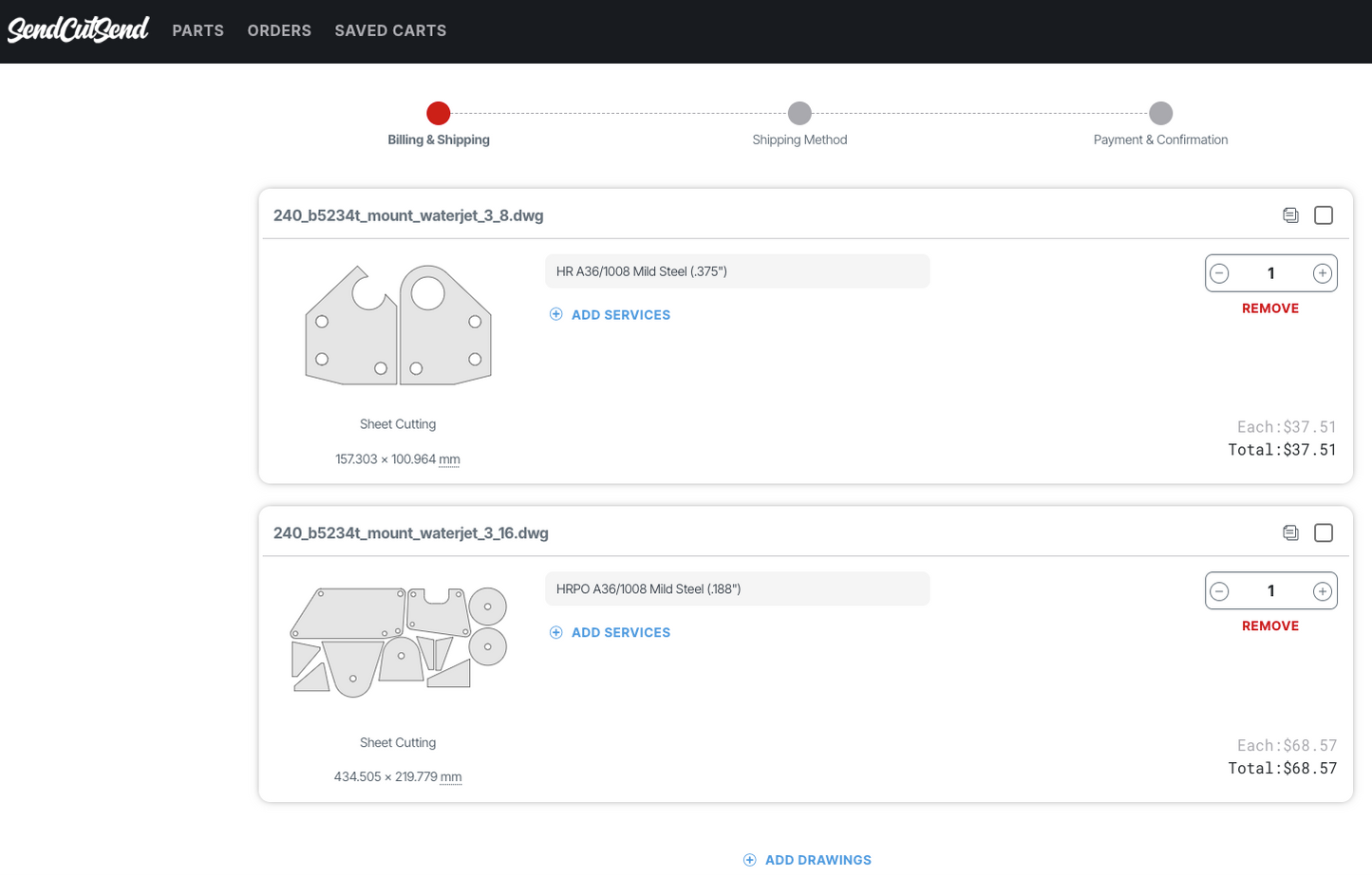Viewport: 1372px width, 876px height.
Task: Go to the Orders page
Action: 279,31
